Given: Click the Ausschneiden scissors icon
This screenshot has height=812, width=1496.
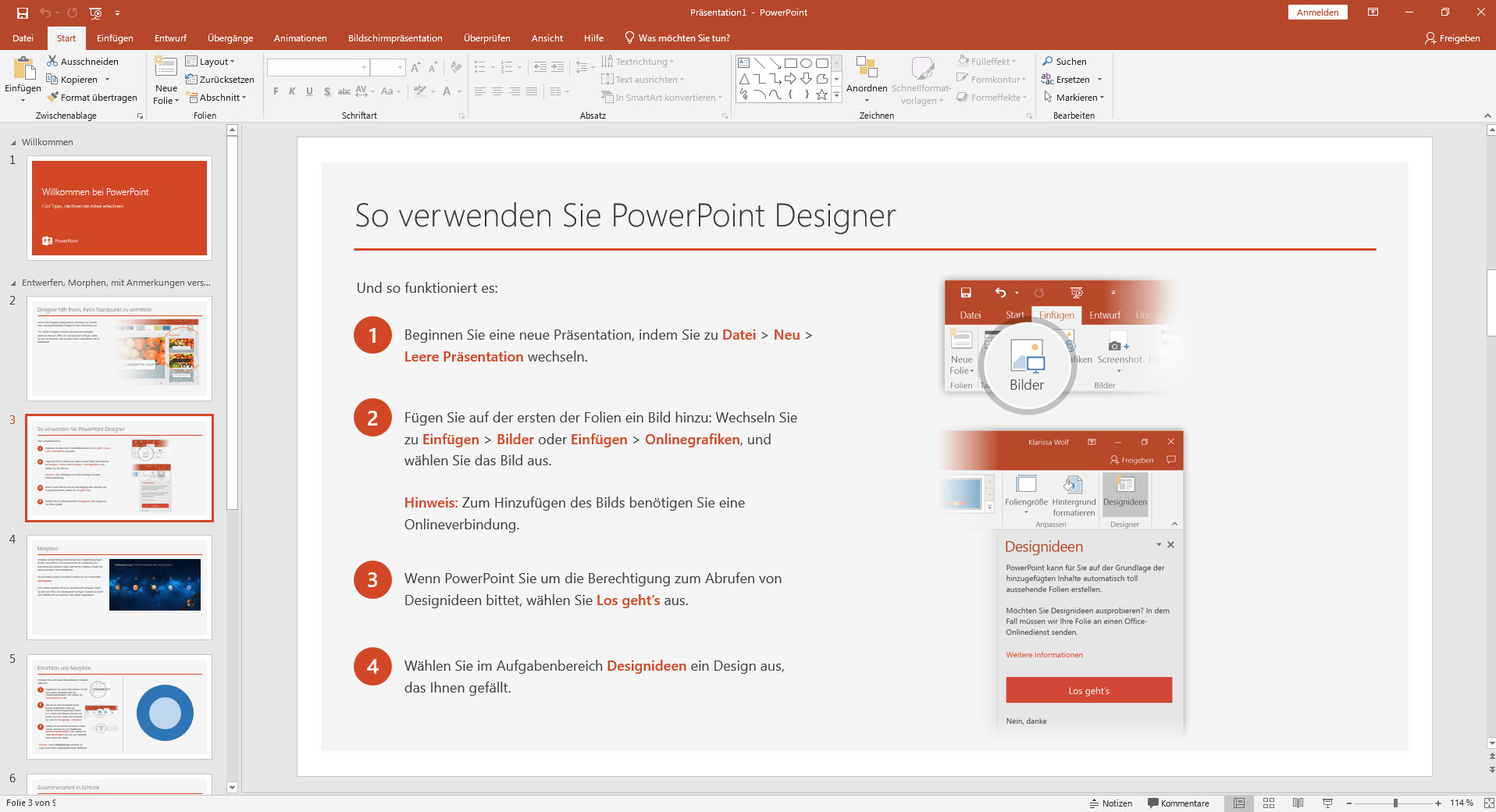Looking at the screenshot, I should (x=52, y=61).
